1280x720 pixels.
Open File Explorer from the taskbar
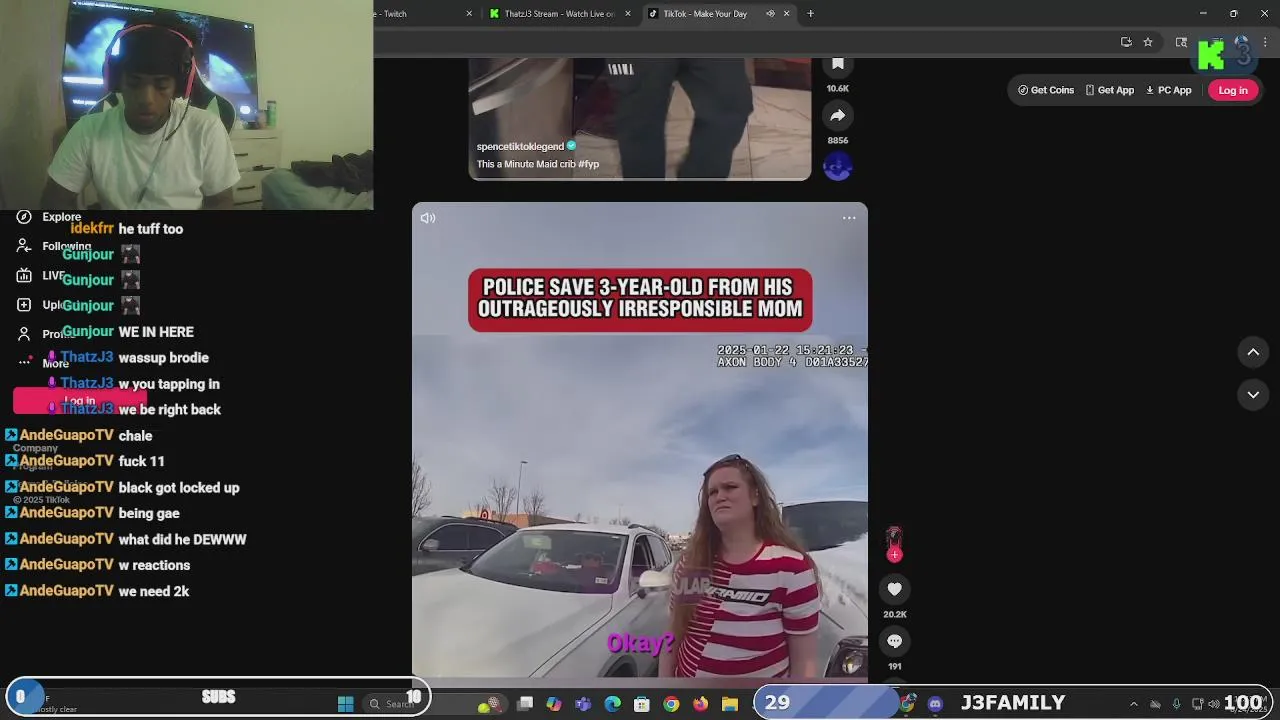pyautogui.click(x=730, y=704)
